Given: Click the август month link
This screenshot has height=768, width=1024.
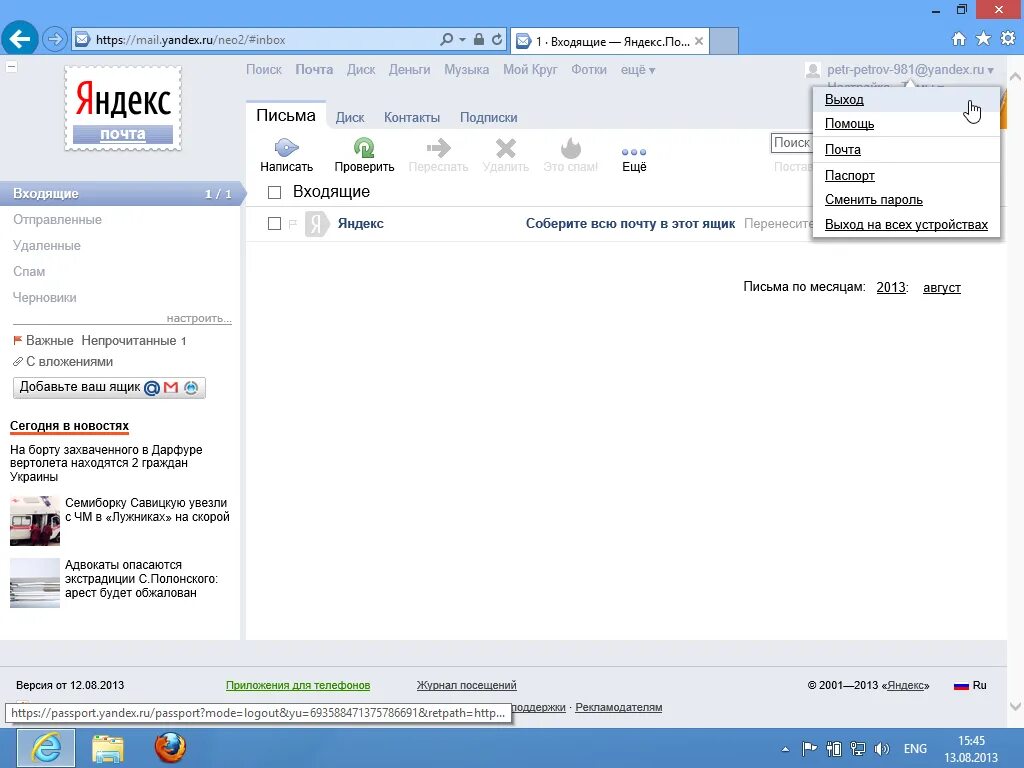Looking at the screenshot, I should (942, 287).
